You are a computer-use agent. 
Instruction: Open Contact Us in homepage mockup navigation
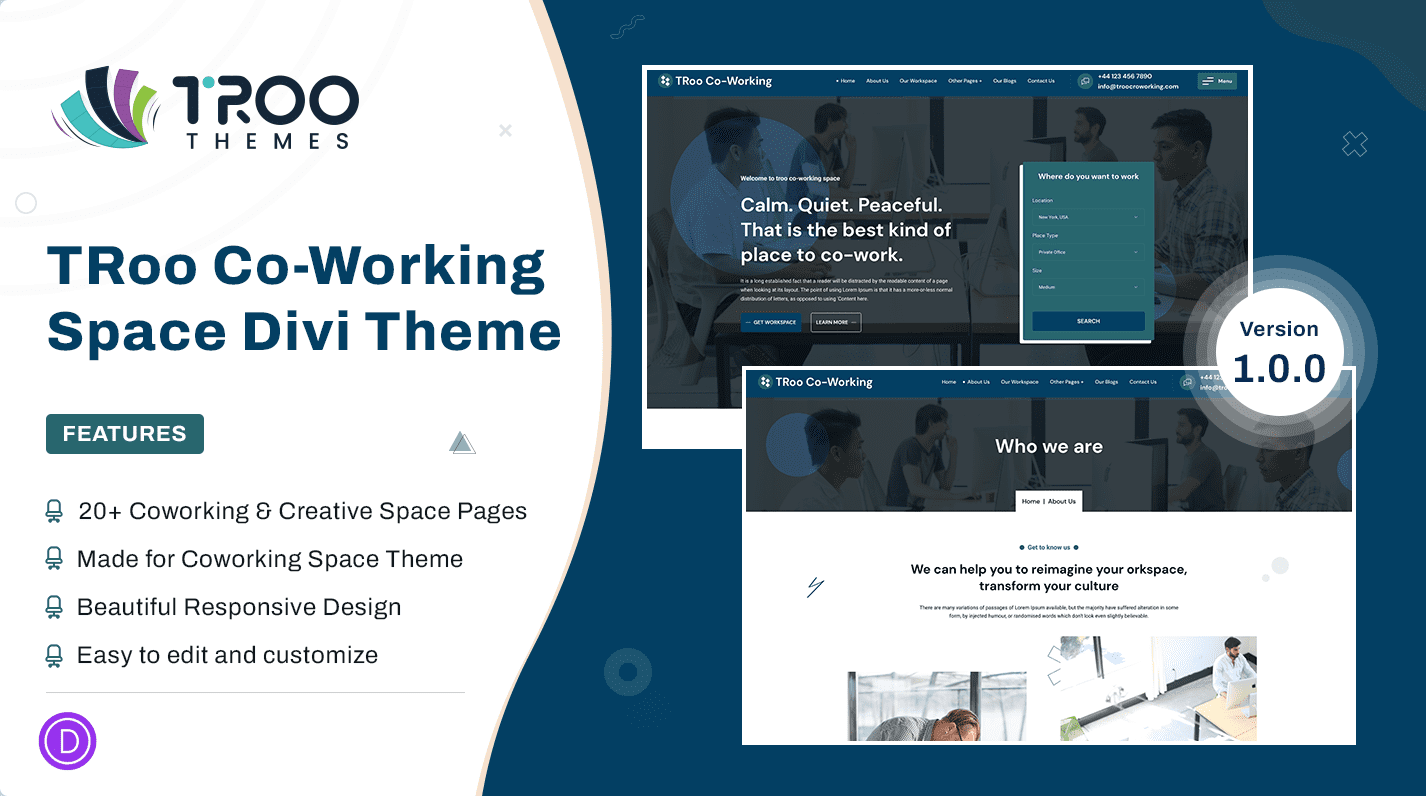click(1041, 81)
